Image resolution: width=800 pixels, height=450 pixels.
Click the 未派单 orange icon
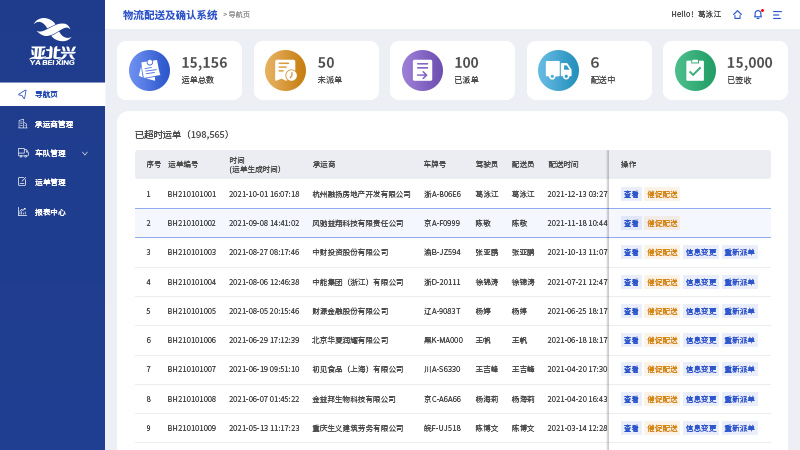click(x=285, y=70)
